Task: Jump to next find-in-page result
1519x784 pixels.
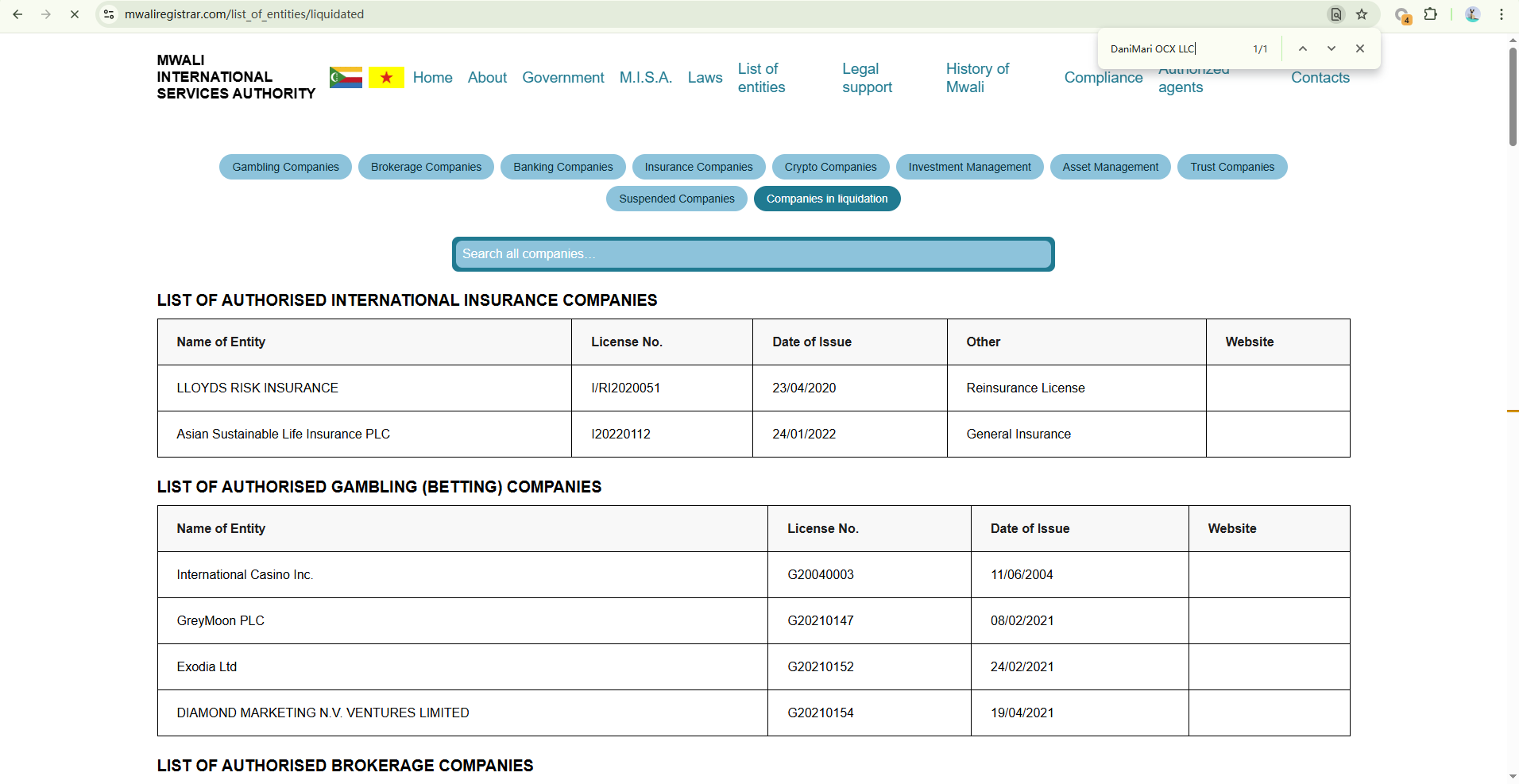Action: [1332, 48]
